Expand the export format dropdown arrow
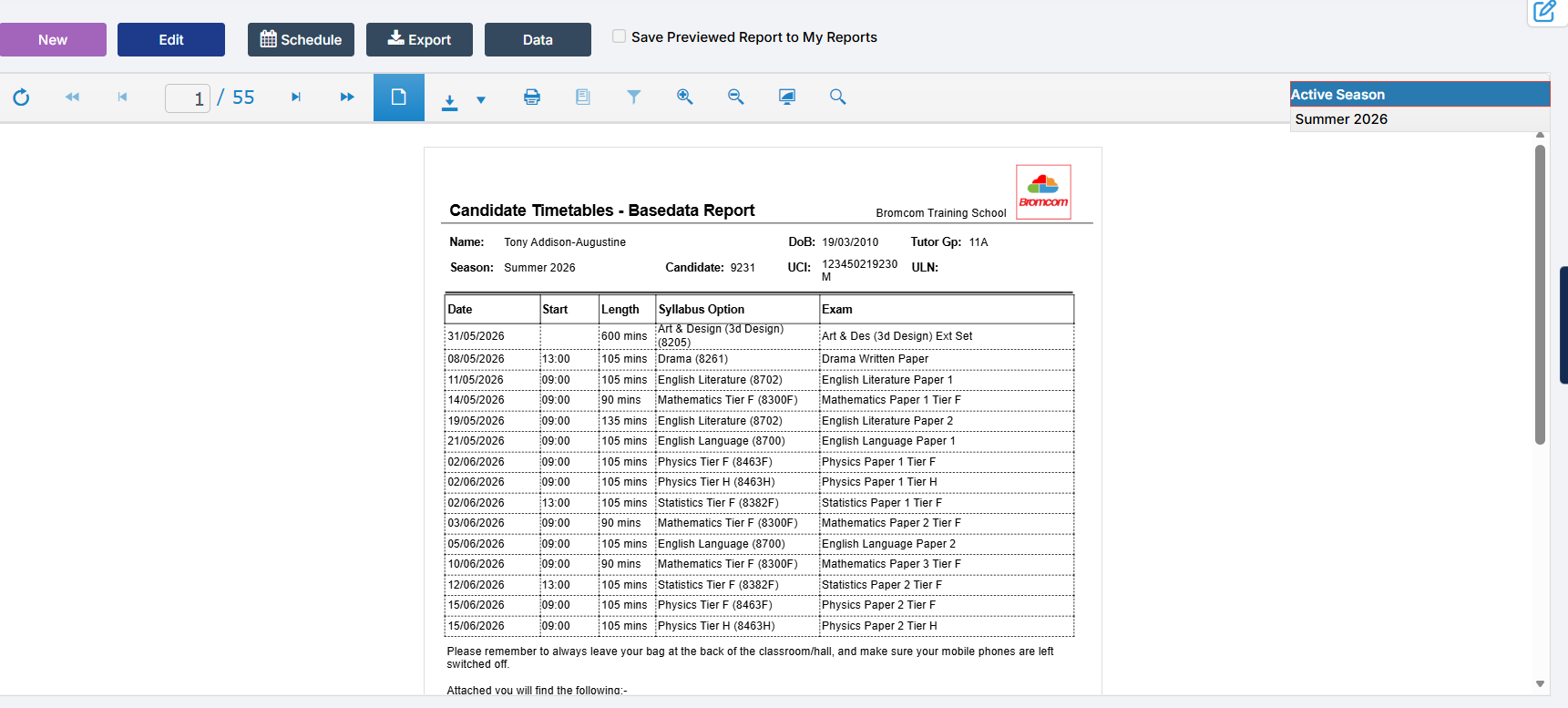The height and width of the screenshot is (708, 1568). click(481, 100)
